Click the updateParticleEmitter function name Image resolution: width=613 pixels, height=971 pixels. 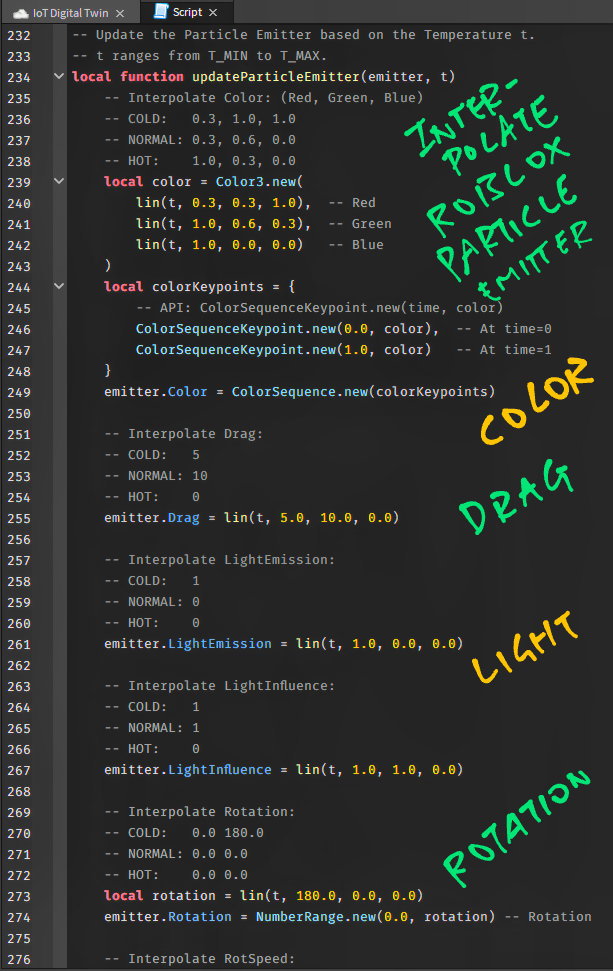[276, 77]
